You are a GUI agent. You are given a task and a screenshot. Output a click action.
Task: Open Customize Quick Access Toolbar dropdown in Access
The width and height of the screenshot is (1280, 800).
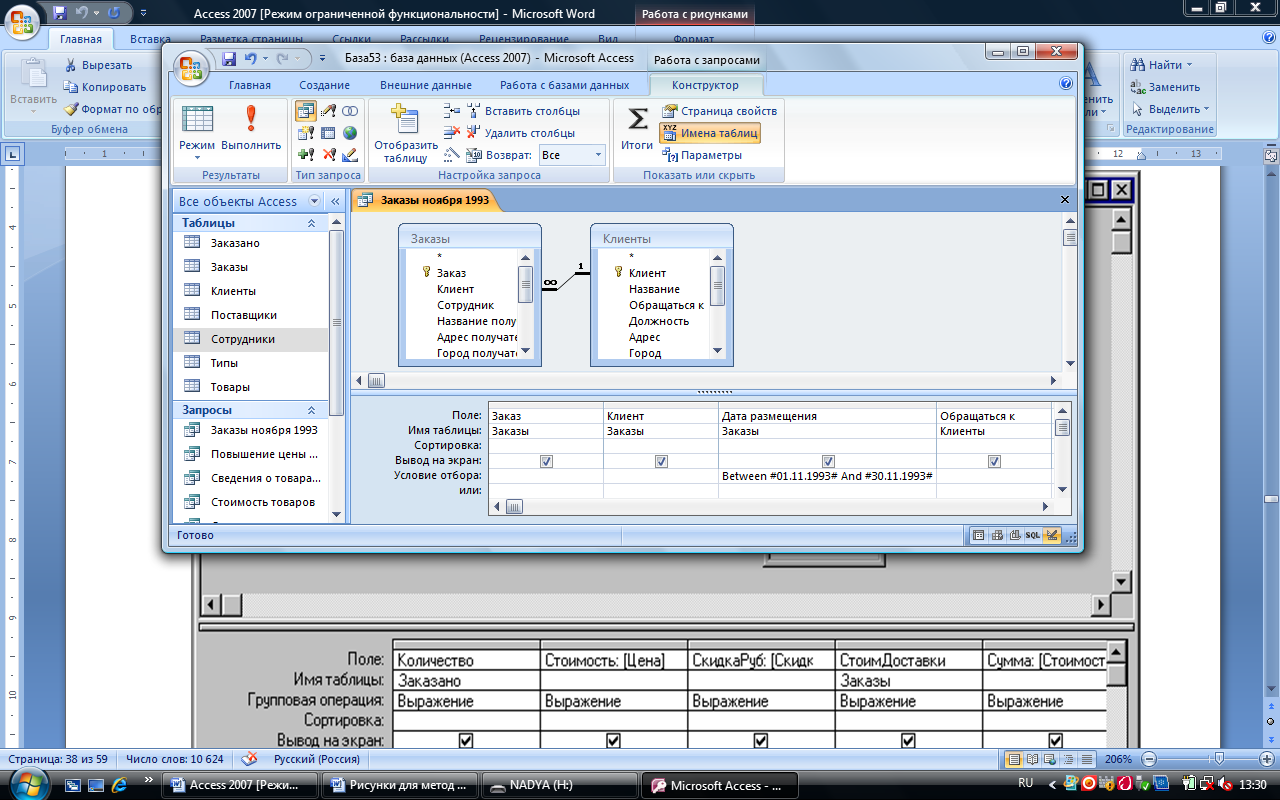tap(323, 59)
